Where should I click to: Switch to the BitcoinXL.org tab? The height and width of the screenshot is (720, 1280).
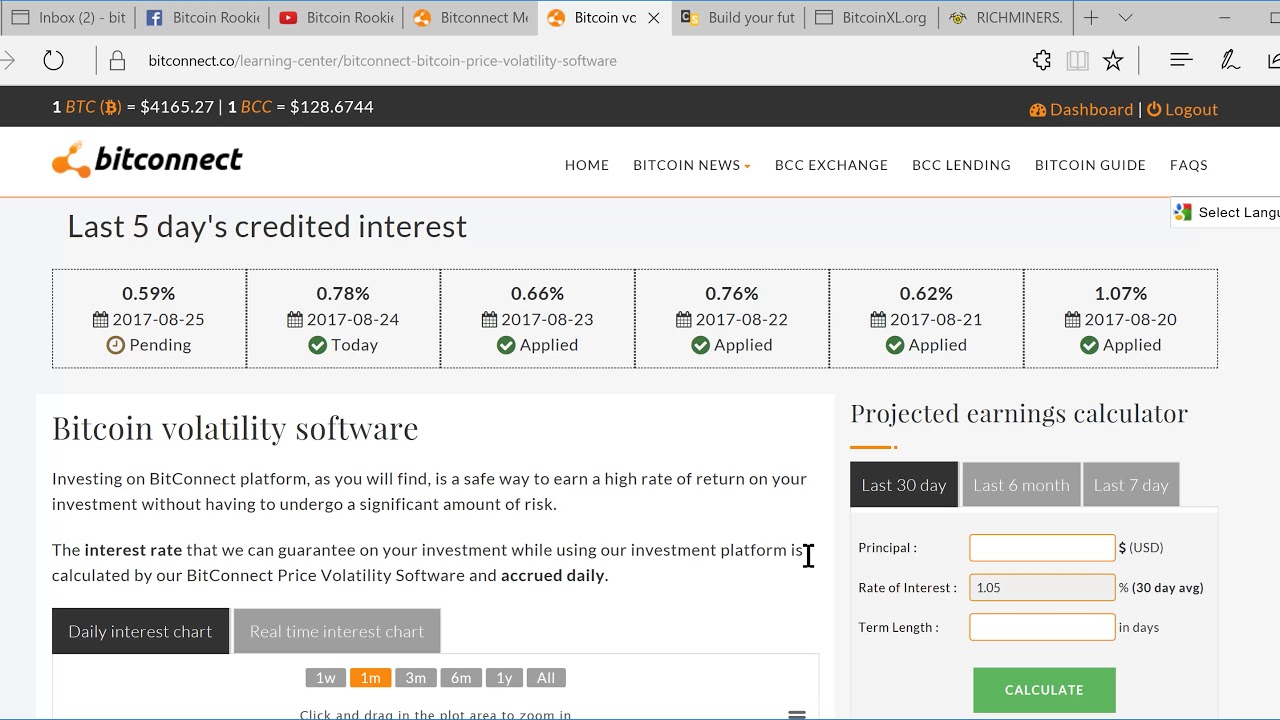tap(872, 18)
